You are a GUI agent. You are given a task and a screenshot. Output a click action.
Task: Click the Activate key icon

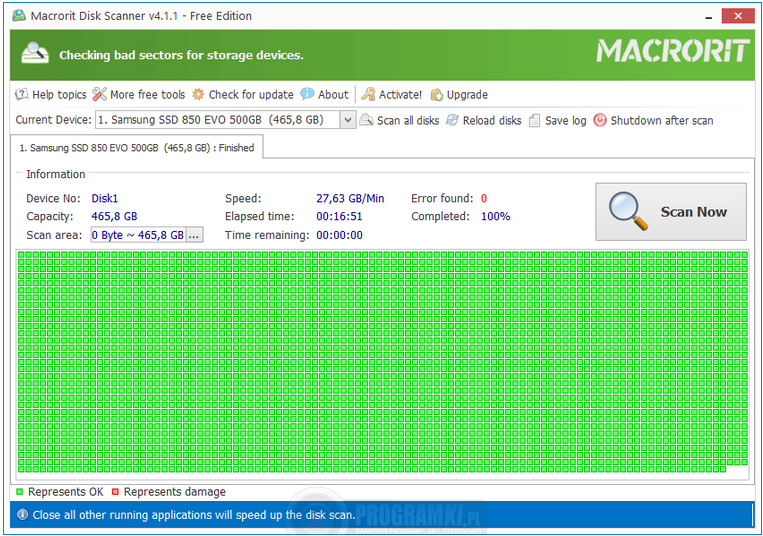point(368,94)
